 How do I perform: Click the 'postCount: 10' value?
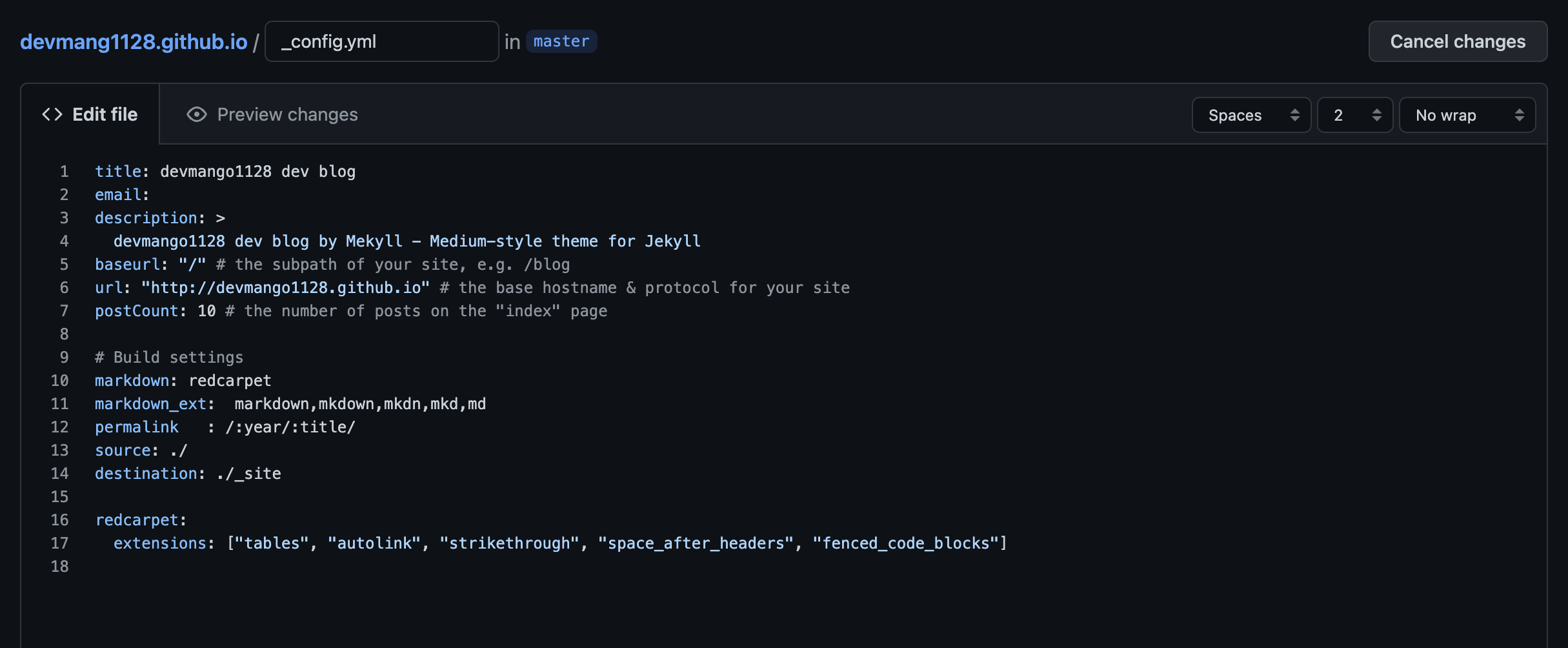[x=206, y=310]
